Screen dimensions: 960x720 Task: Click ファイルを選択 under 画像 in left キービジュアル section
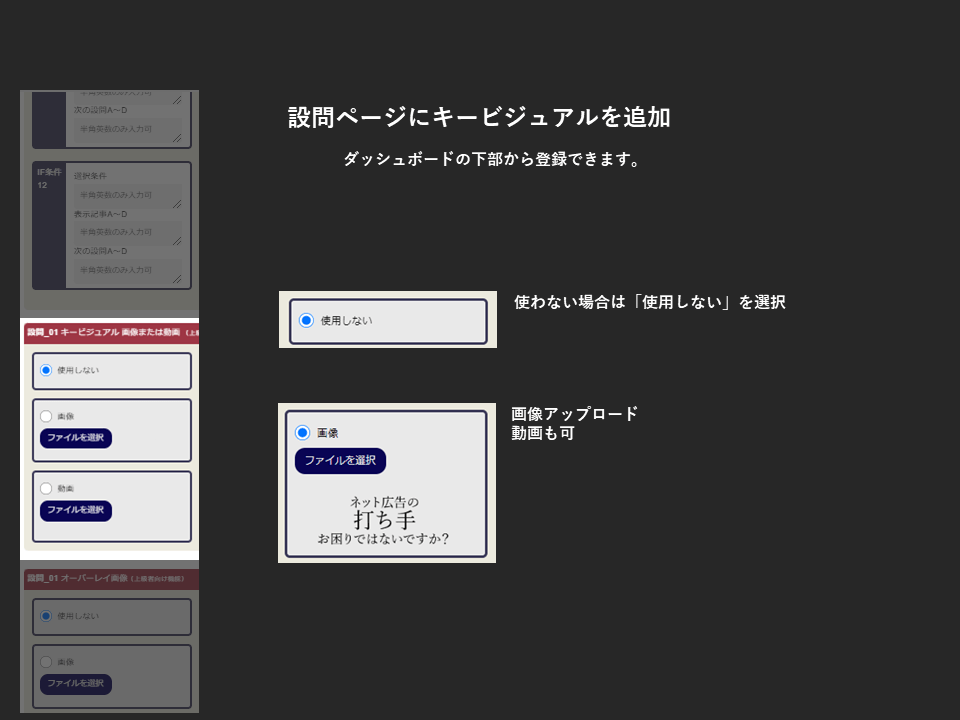click(x=76, y=438)
